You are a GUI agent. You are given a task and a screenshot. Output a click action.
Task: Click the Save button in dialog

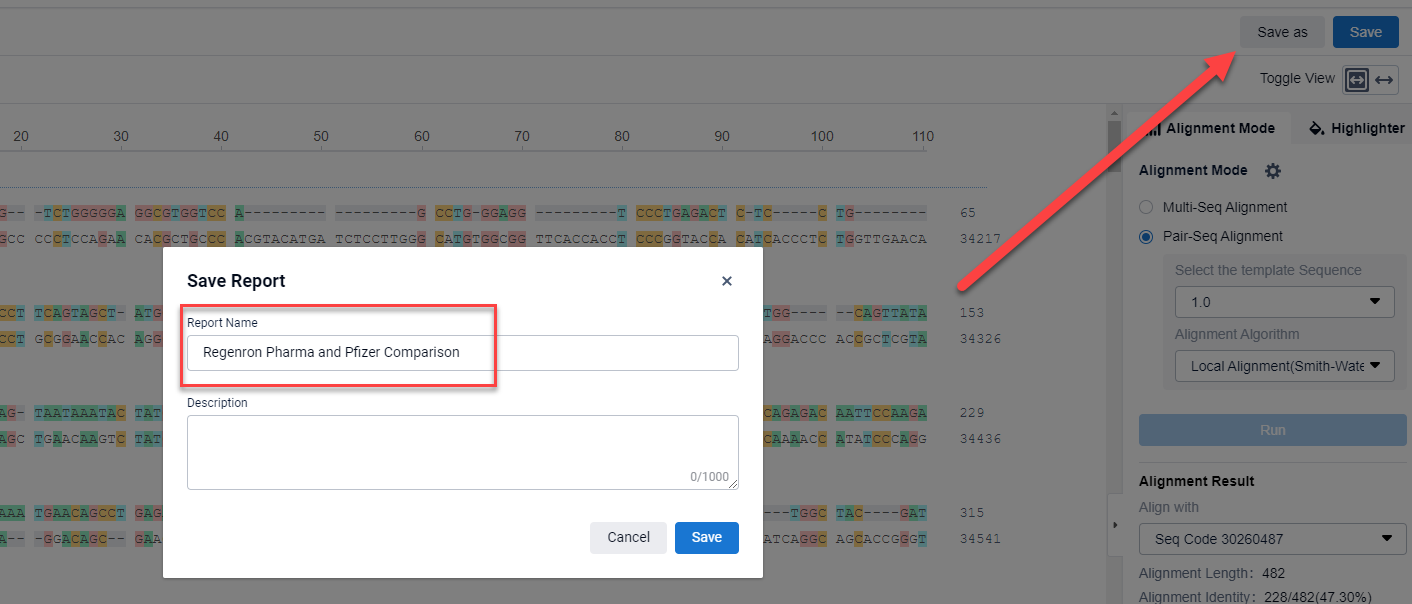[706, 537]
